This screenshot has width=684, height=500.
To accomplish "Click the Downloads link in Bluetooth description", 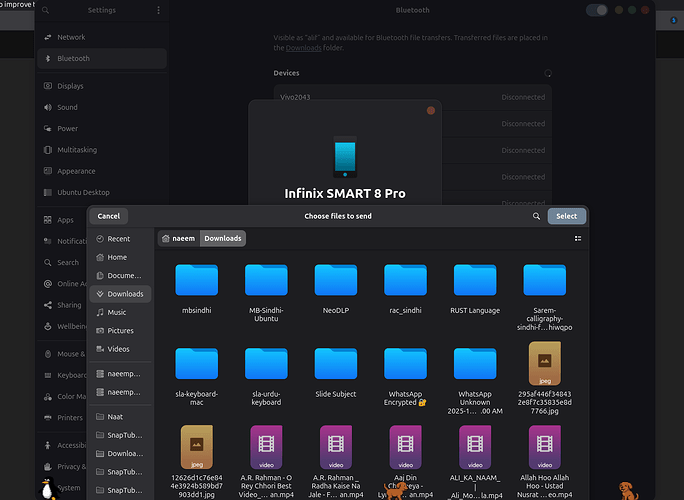I will coord(304,48).
